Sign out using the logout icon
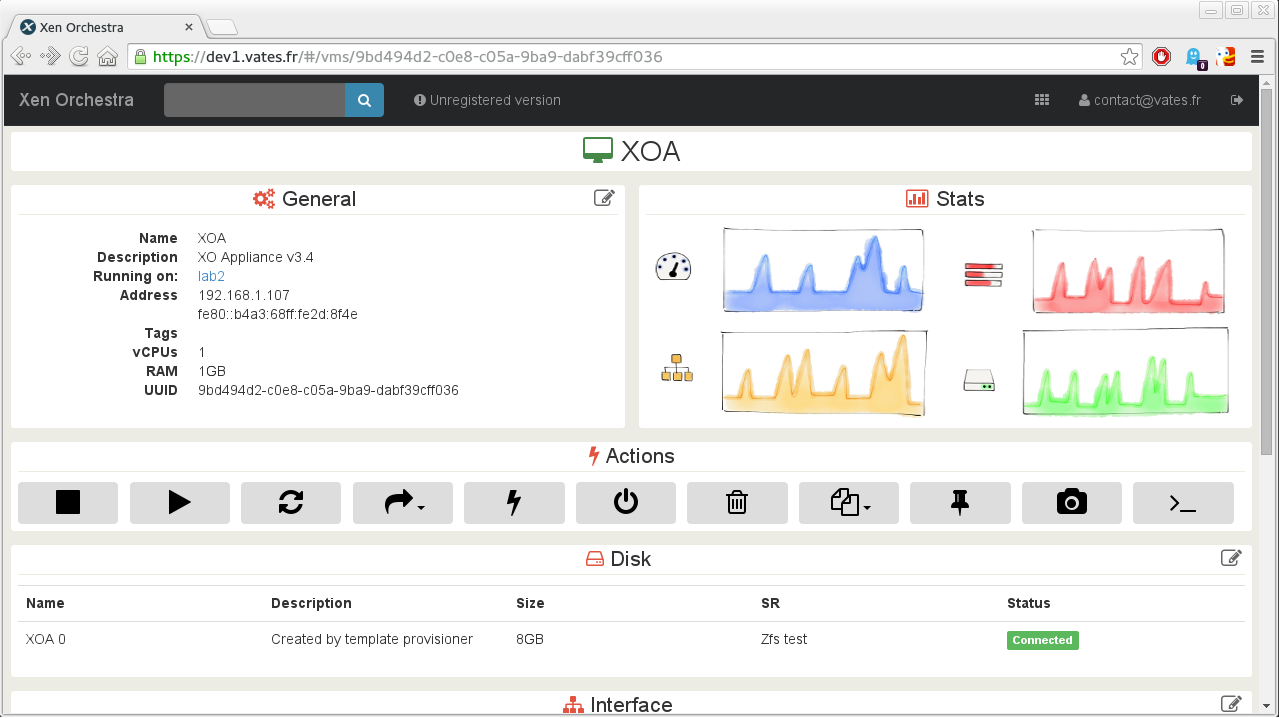The width and height of the screenshot is (1279, 718). 1237,100
